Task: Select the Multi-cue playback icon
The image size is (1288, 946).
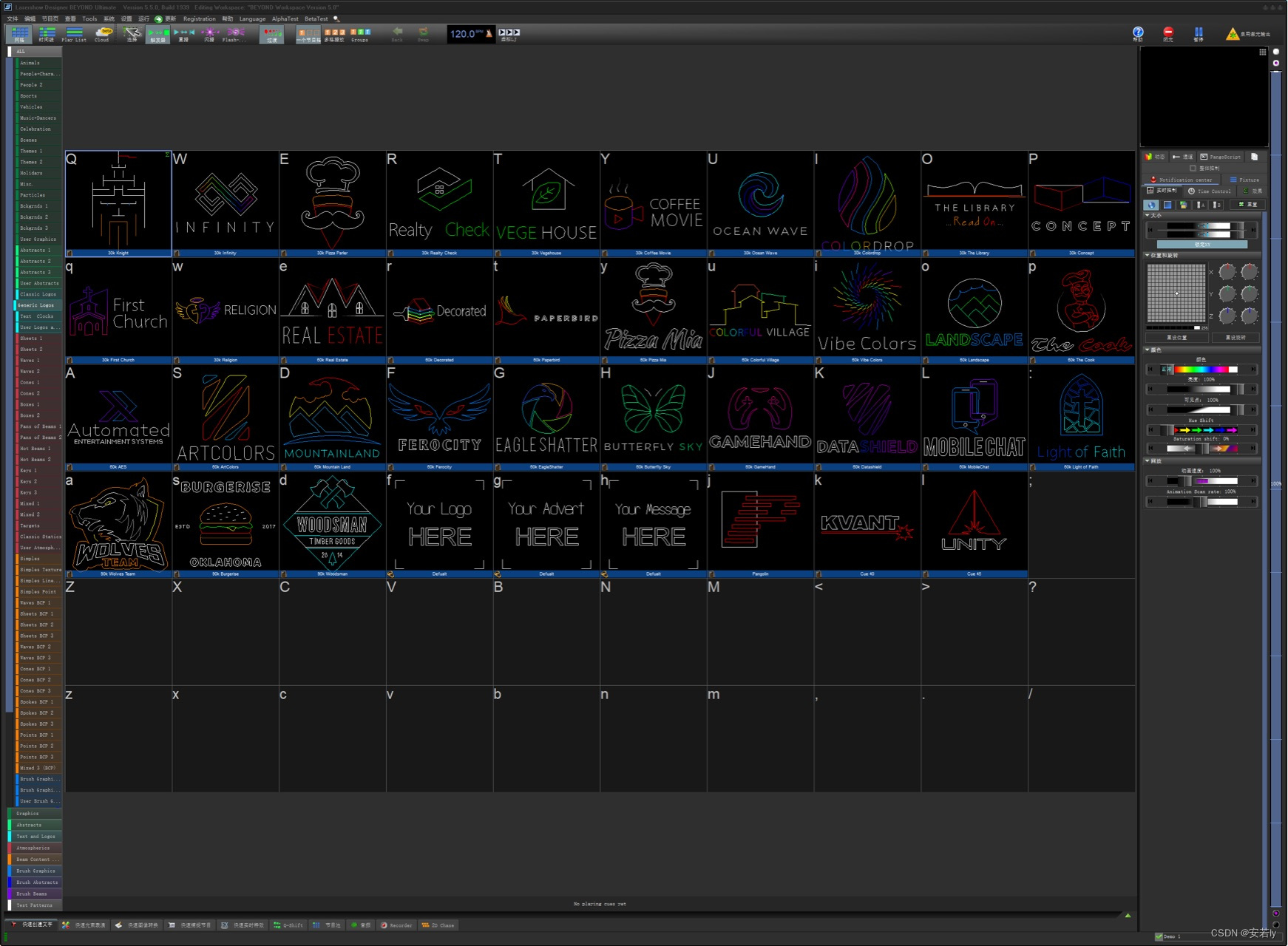Action: (x=334, y=33)
